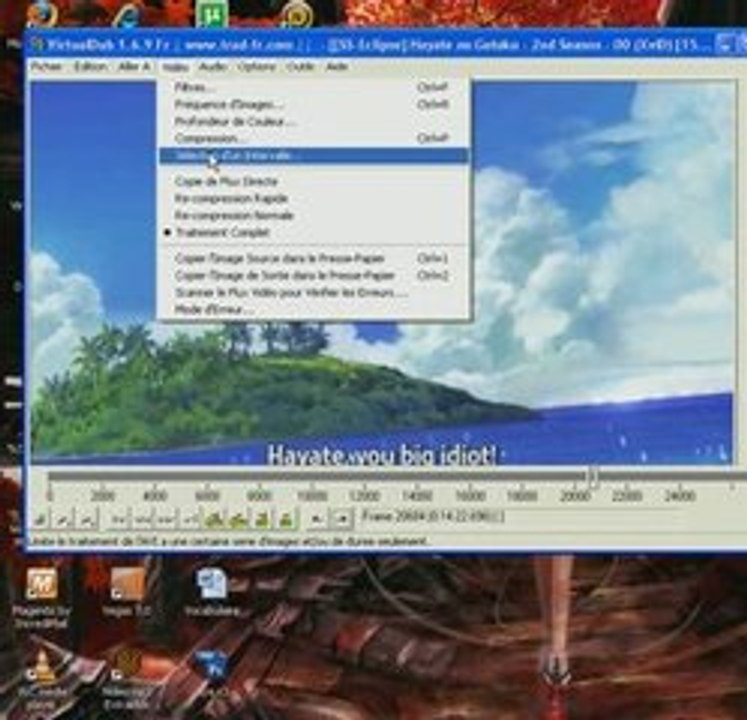Viewport: 747px width, 720px height.
Task: Jump to end of video icon
Action: coord(190,519)
